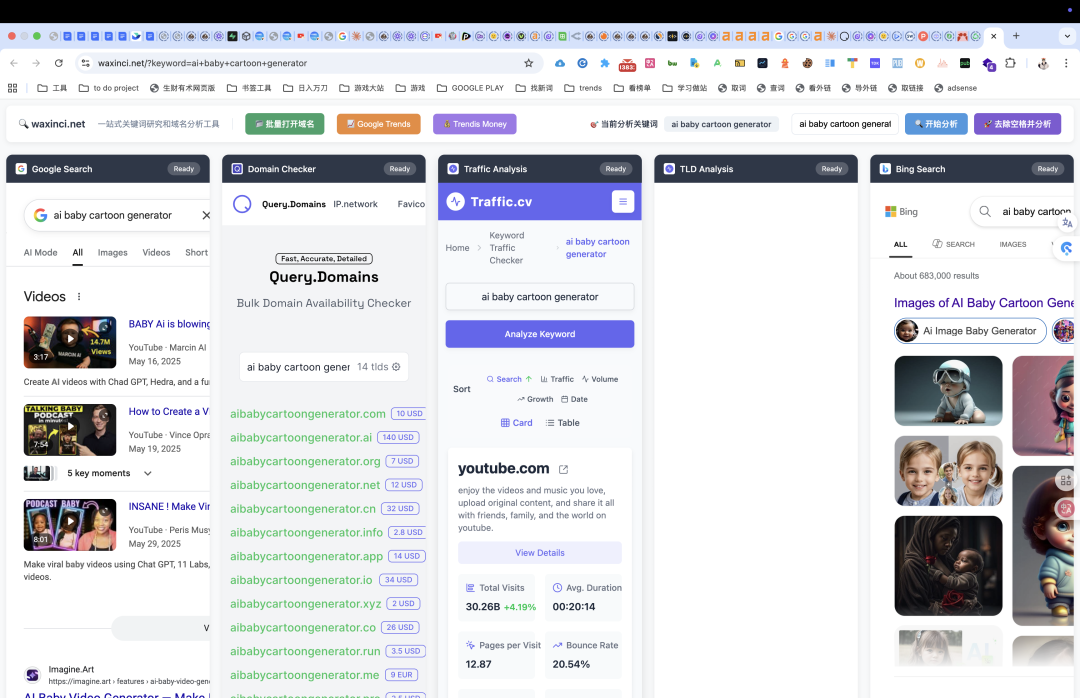Reload the page with refresh icon
The height and width of the screenshot is (698, 1080).
tap(59, 63)
